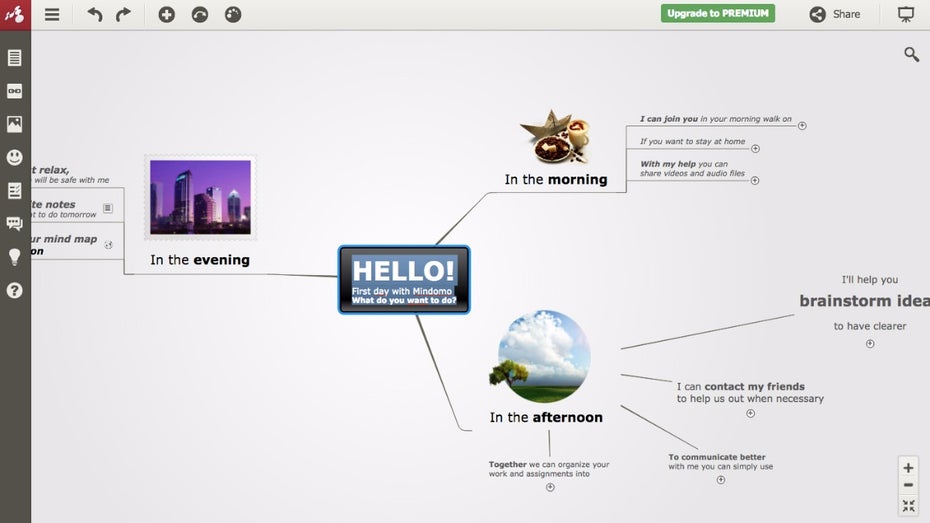
Task: Open the help question mark icon
Action: (x=15, y=290)
